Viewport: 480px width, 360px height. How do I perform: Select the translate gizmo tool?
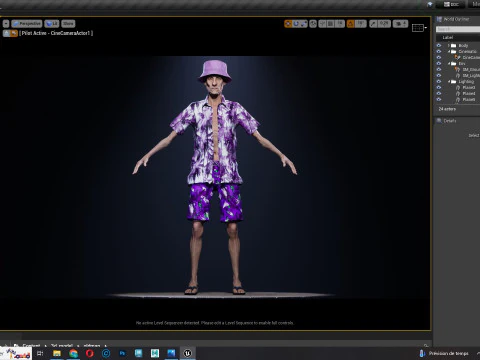tap(288, 24)
